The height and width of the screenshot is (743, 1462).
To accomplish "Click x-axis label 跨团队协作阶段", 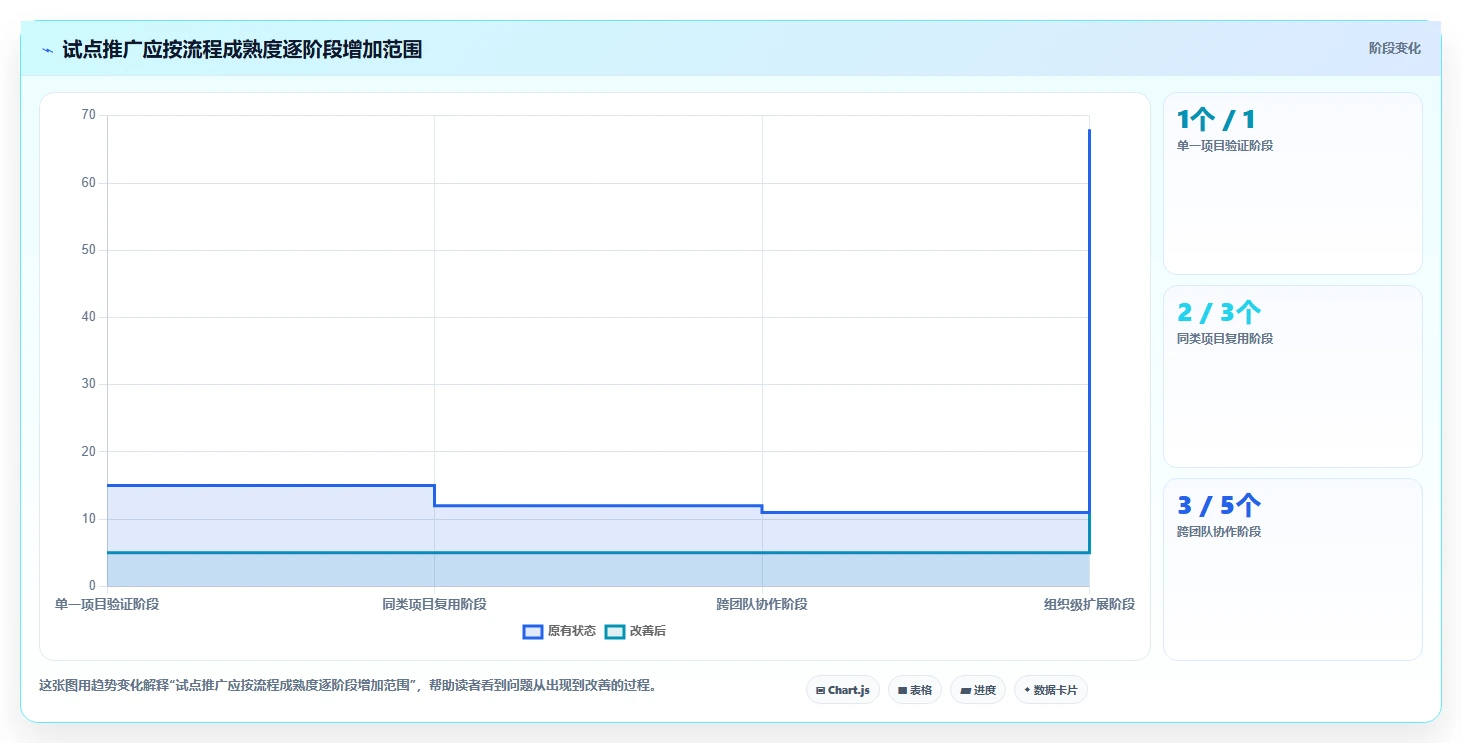I will point(762,604).
